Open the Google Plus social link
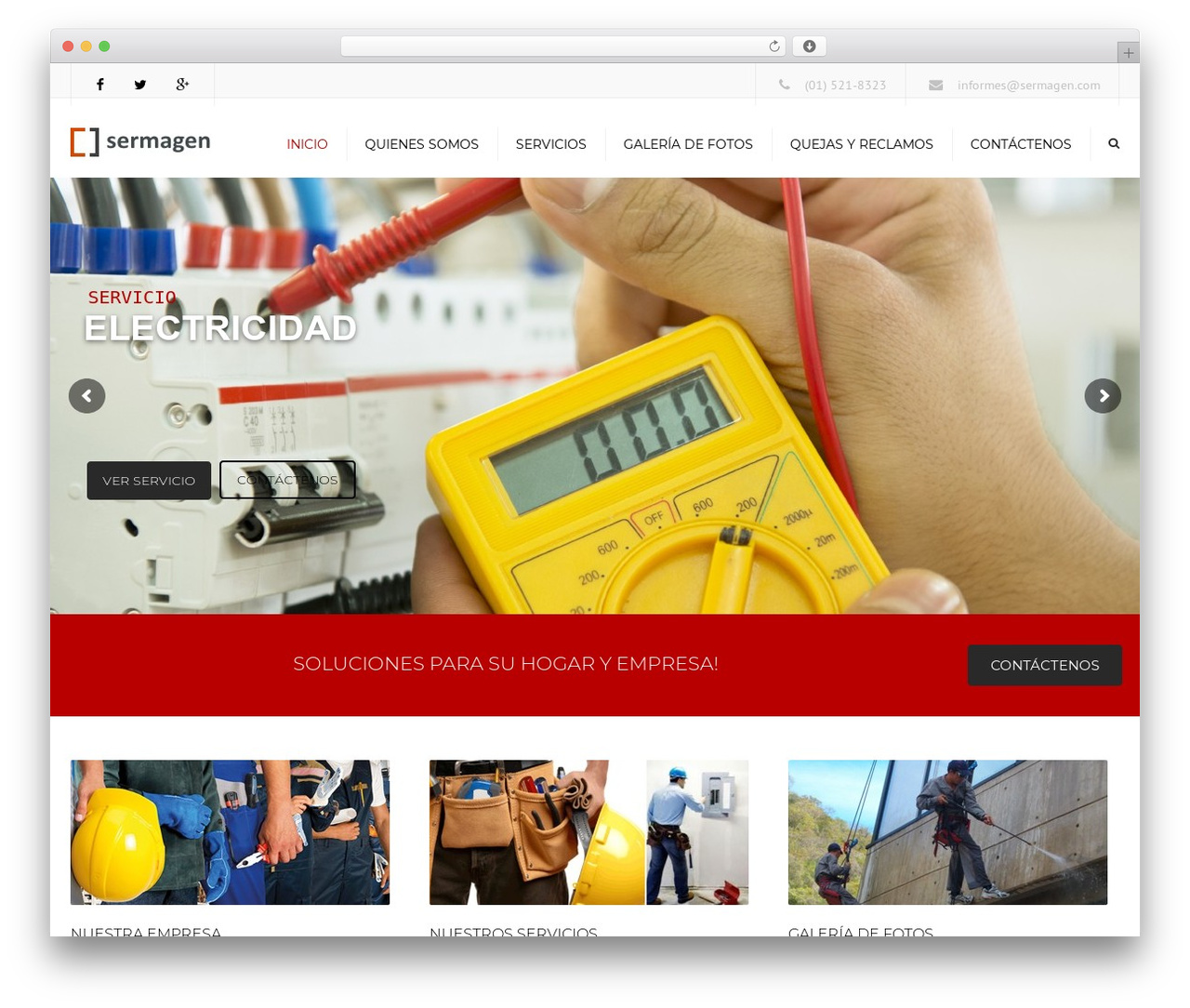 (182, 85)
